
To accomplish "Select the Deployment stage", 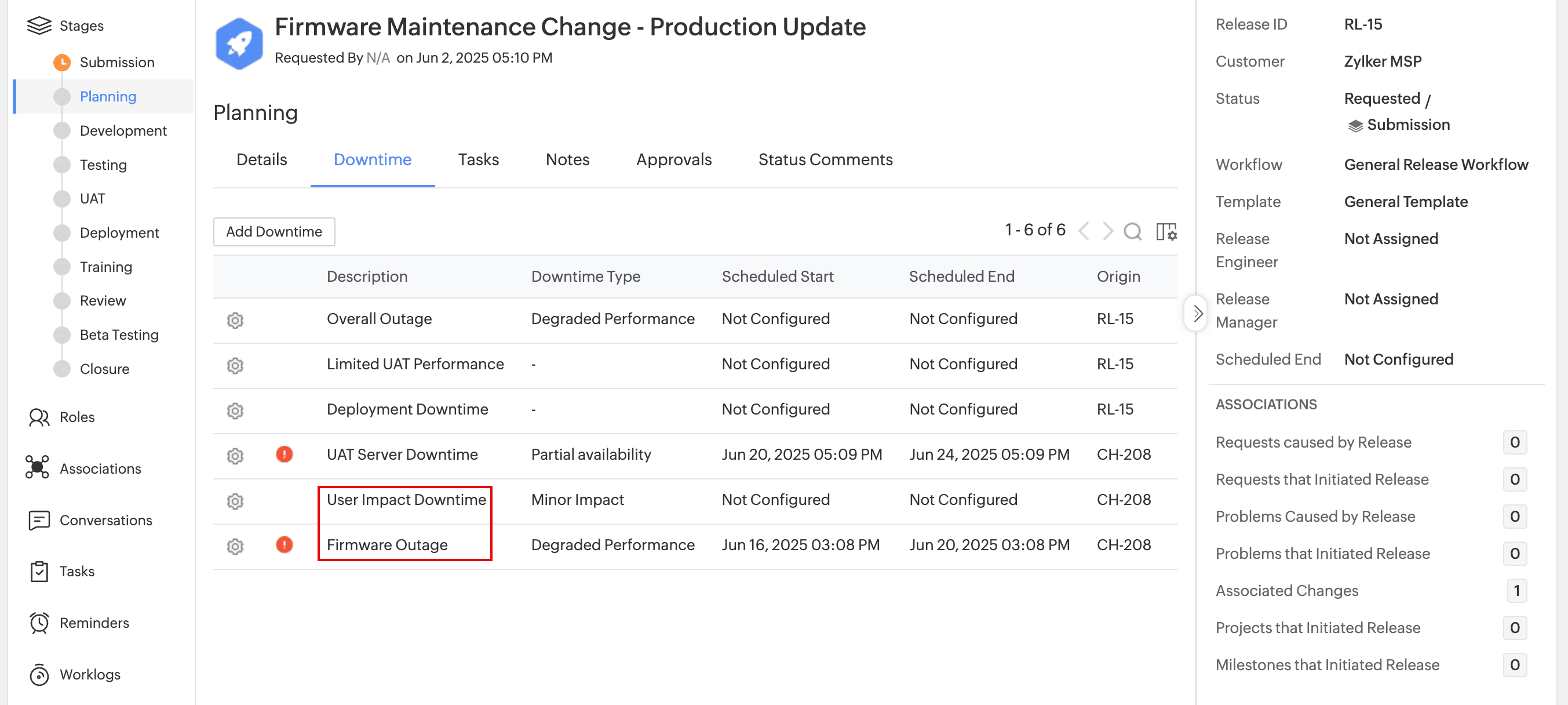I will point(119,232).
